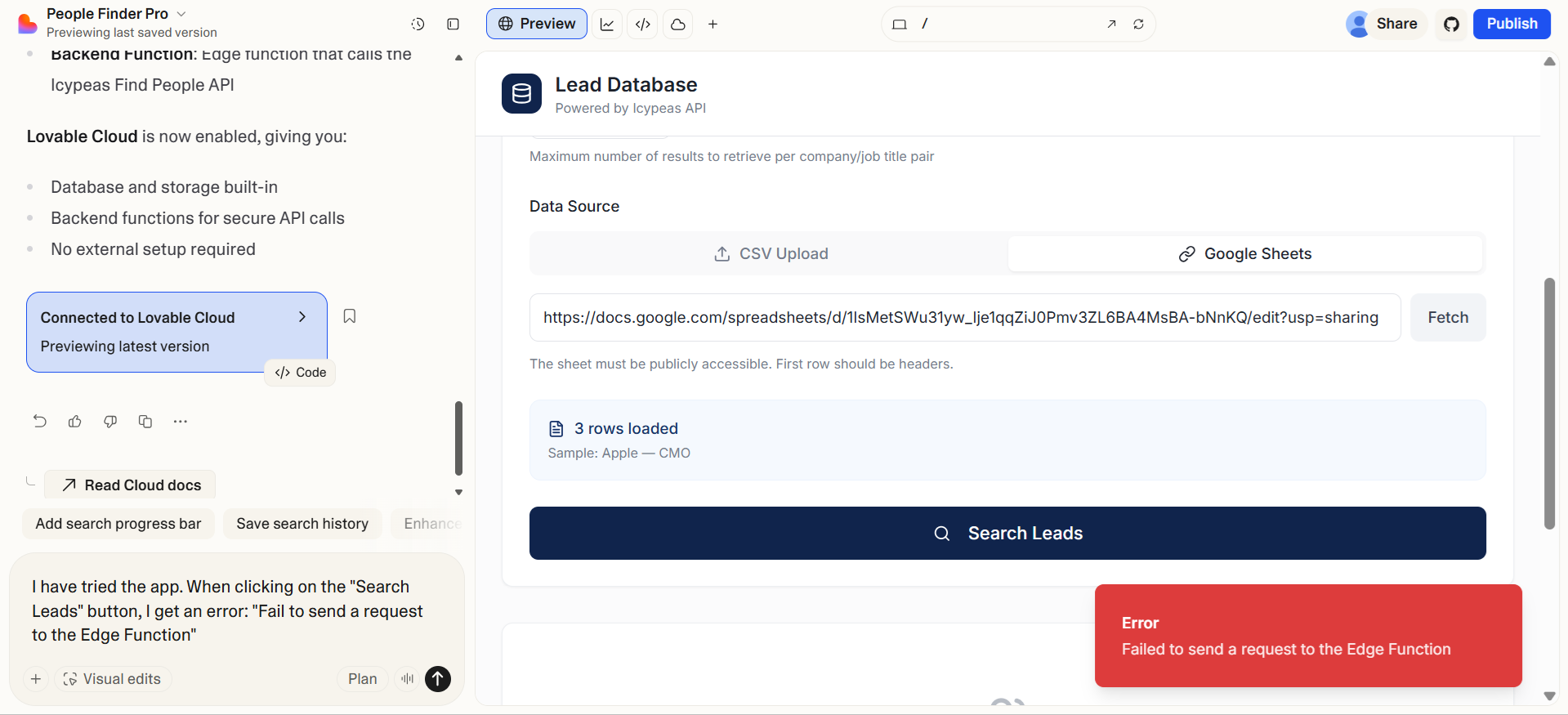Viewport: 1568px width, 715px height.
Task: Open Connected to Lovable Cloud card
Action: [x=176, y=332]
